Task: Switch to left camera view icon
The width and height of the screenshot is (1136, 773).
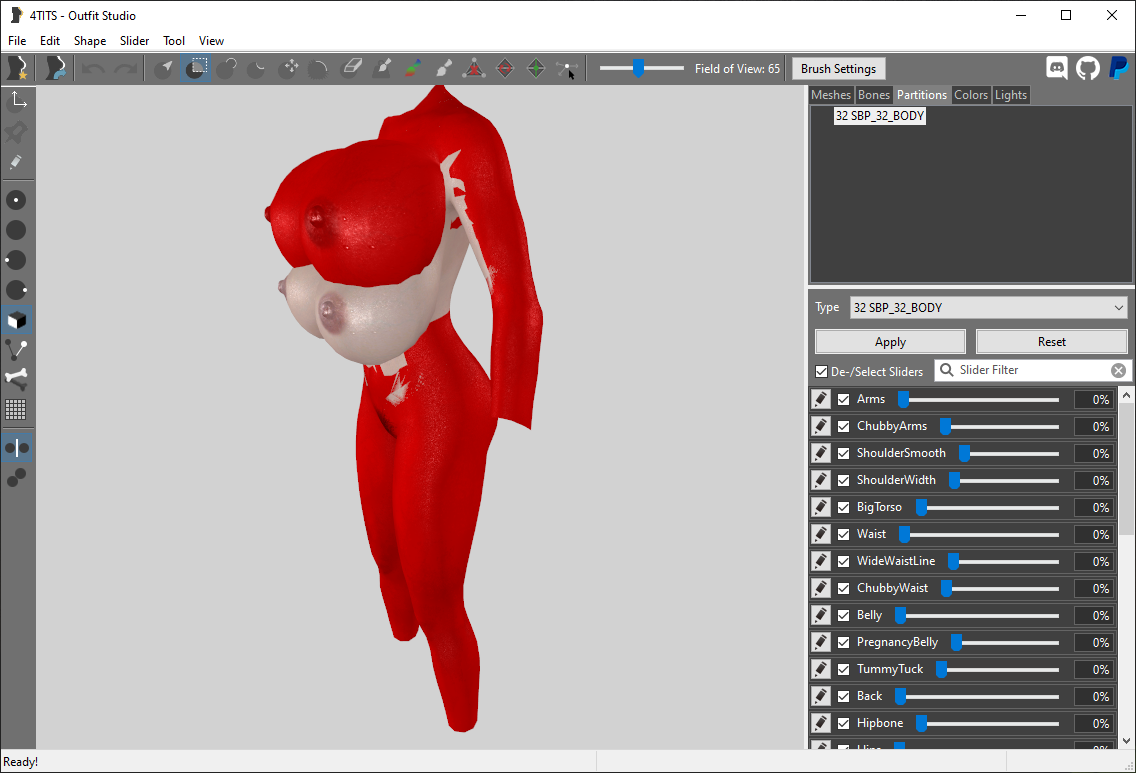Action: 17,260
